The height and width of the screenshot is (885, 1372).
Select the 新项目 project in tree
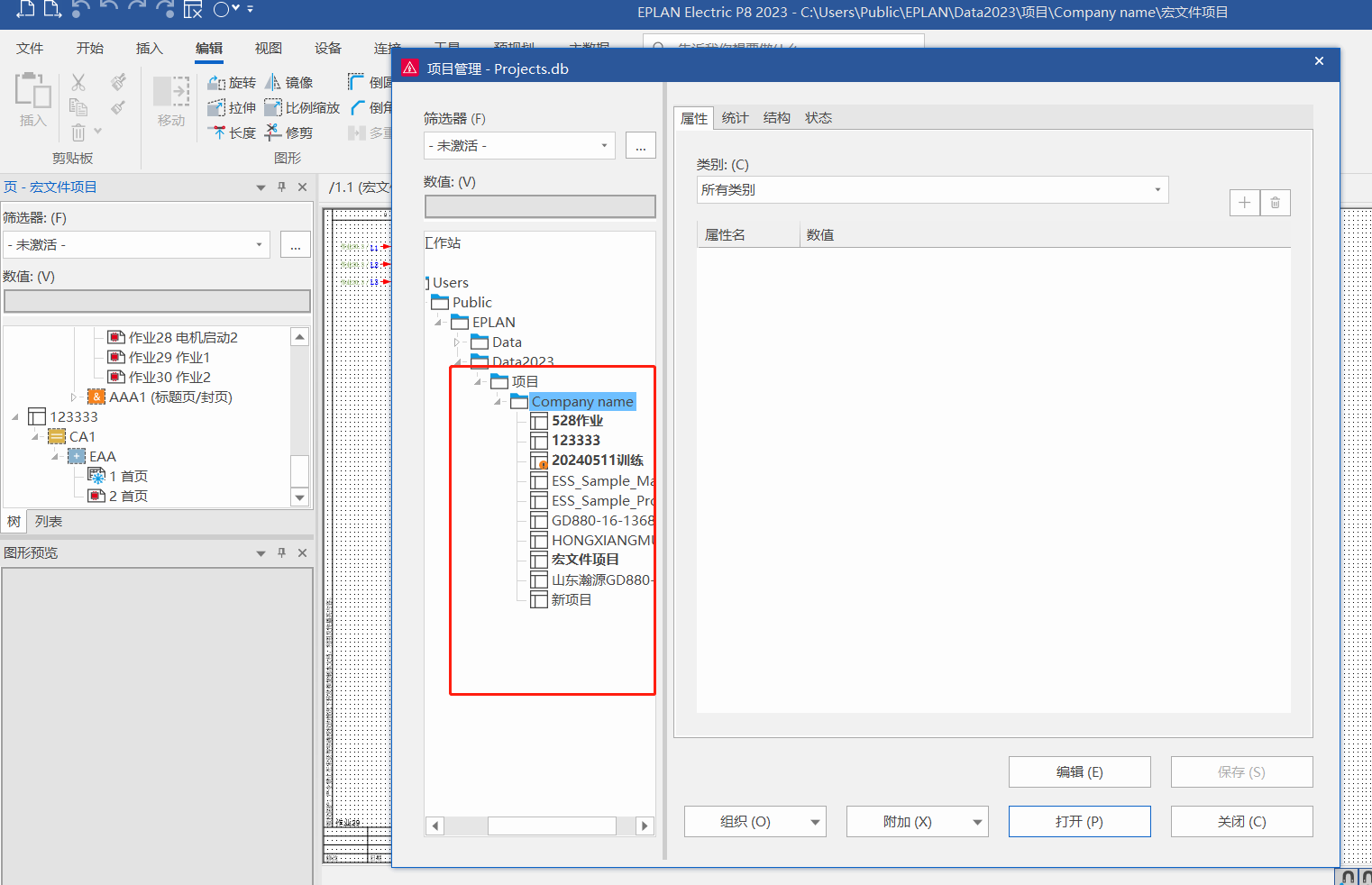[x=561, y=600]
